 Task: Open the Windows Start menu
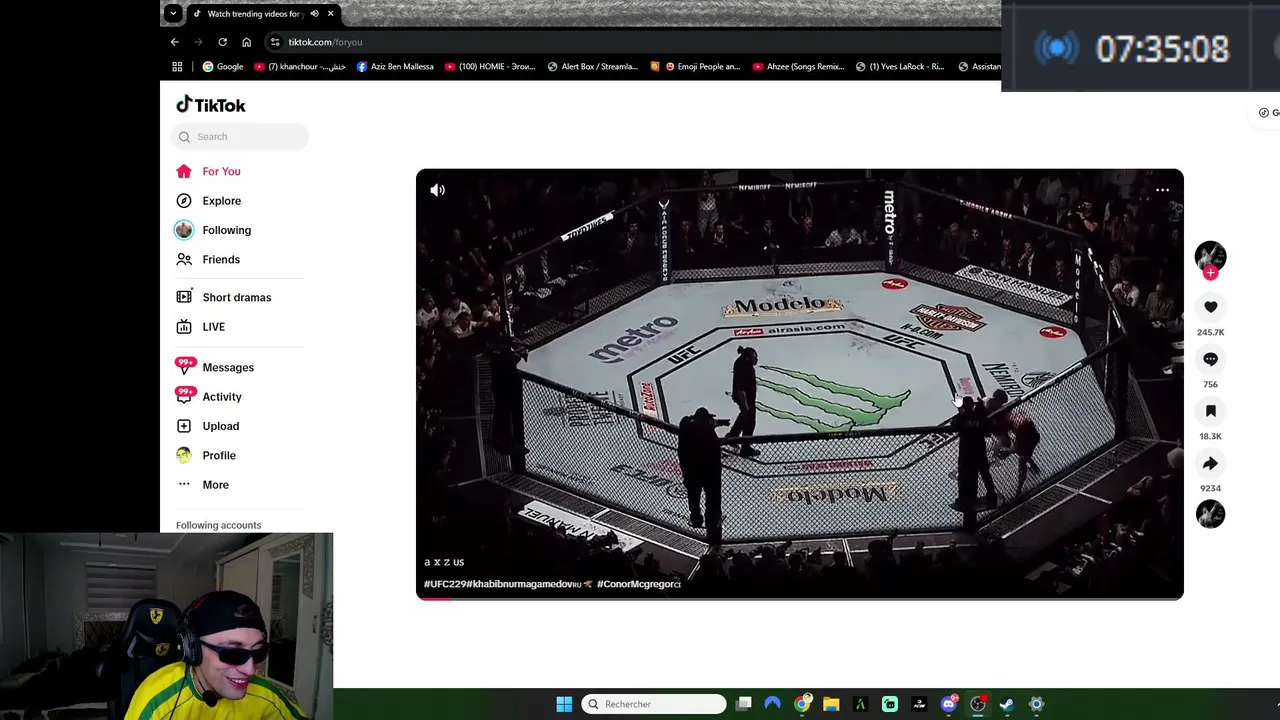point(564,704)
